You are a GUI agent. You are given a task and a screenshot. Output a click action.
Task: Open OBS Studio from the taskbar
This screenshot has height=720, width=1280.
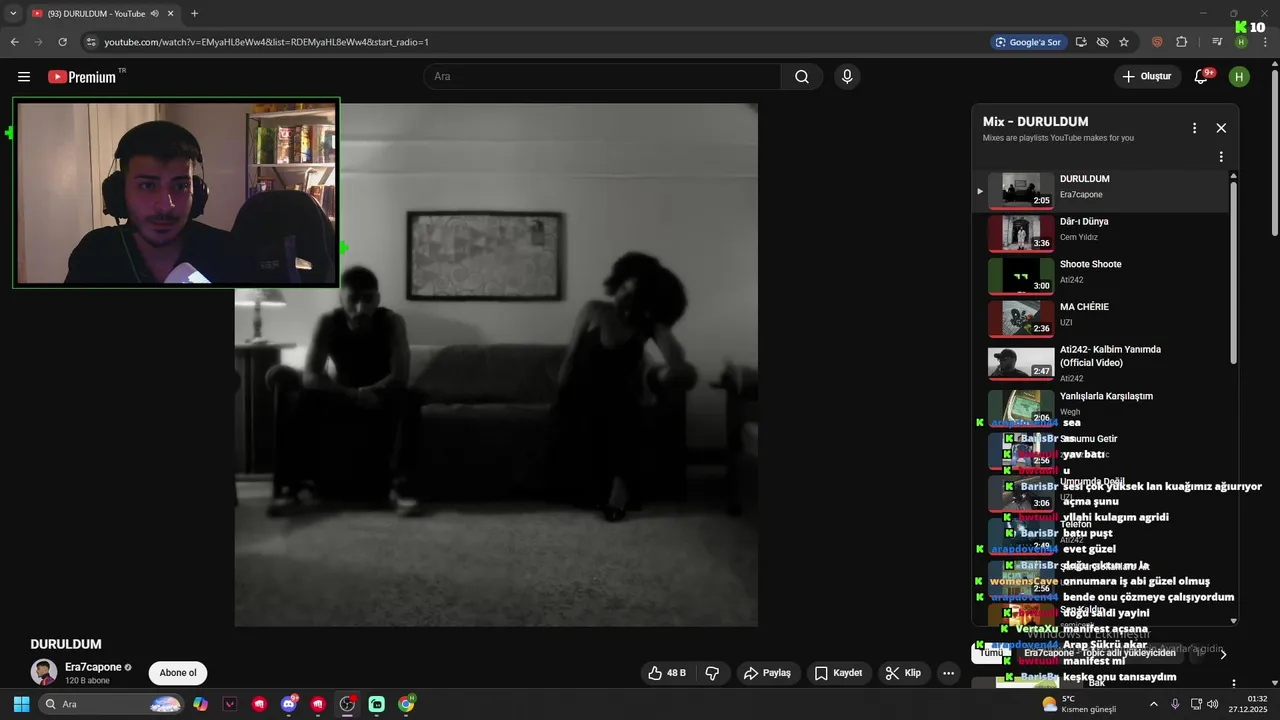tap(347, 704)
